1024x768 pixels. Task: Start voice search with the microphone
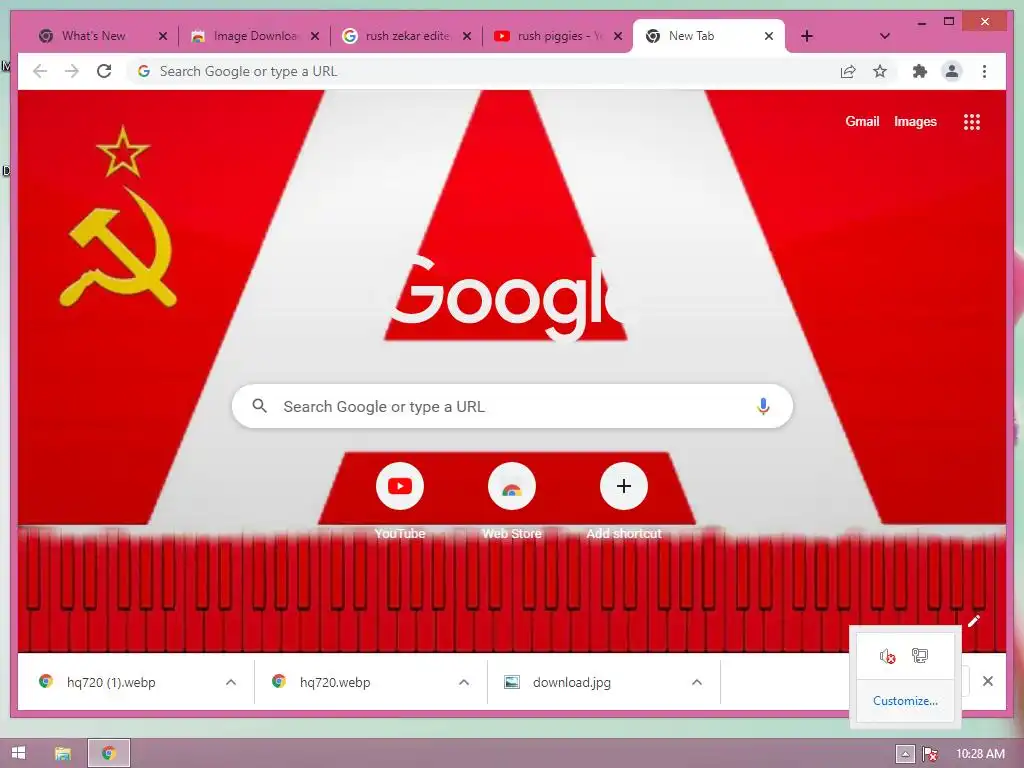(x=763, y=406)
